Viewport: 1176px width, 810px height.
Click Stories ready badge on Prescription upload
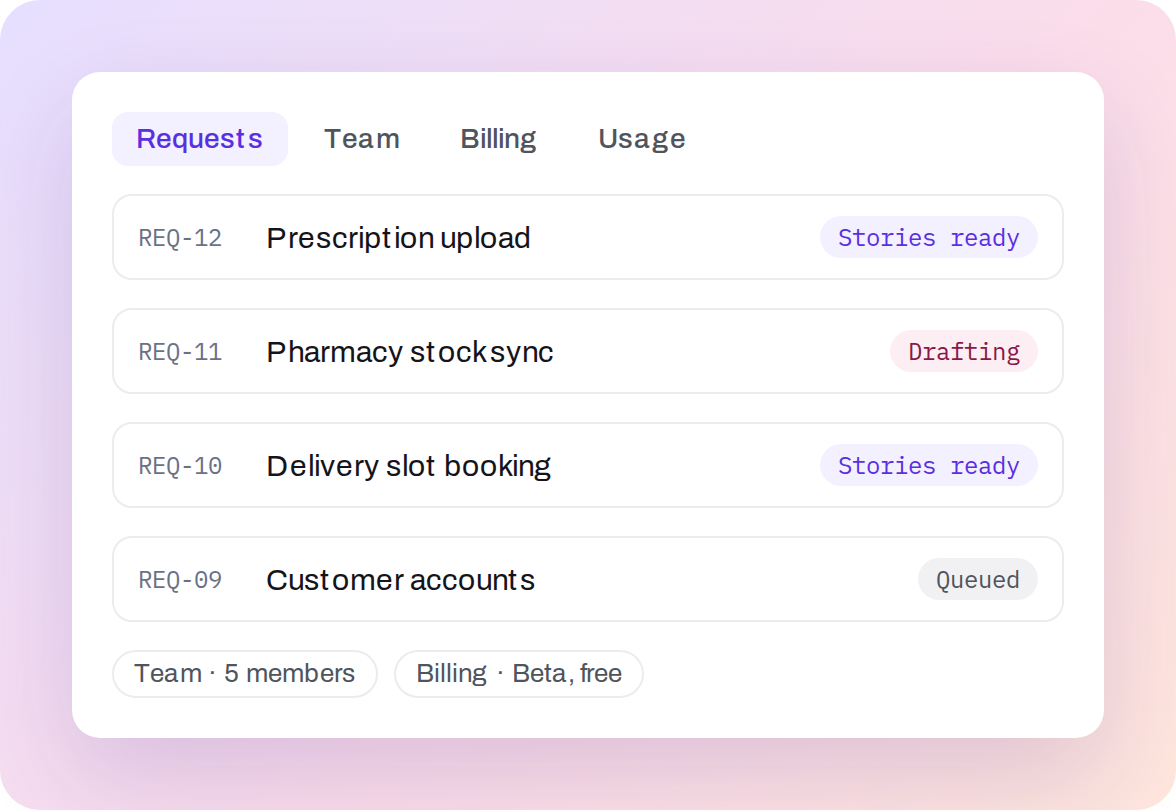pyautogui.click(x=928, y=238)
